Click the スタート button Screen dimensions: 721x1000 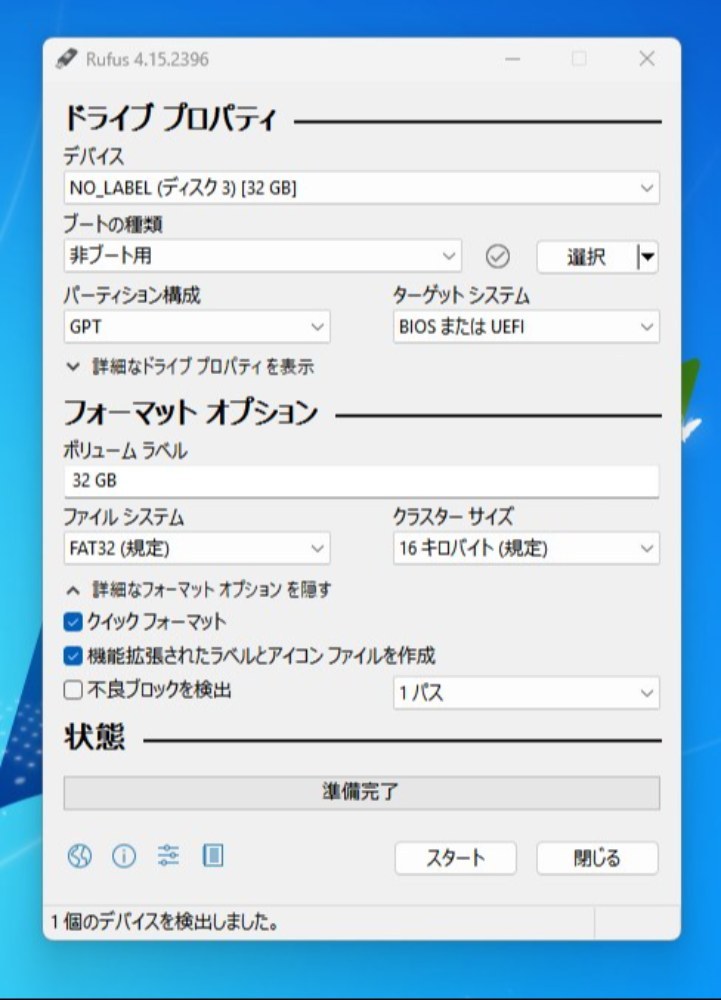455,858
